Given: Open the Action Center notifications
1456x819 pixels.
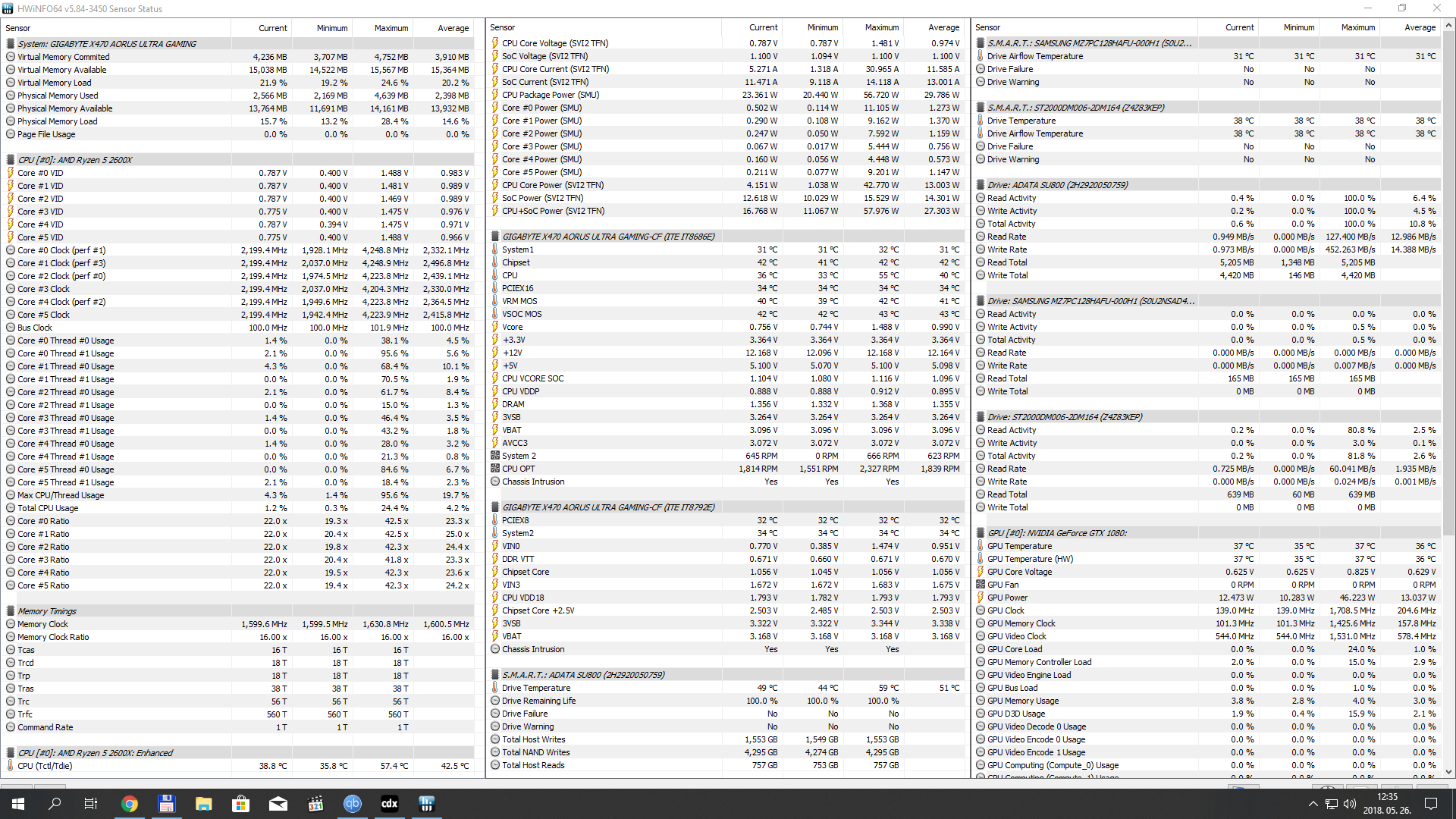Looking at the screenshot, I should pos(1431,804).
